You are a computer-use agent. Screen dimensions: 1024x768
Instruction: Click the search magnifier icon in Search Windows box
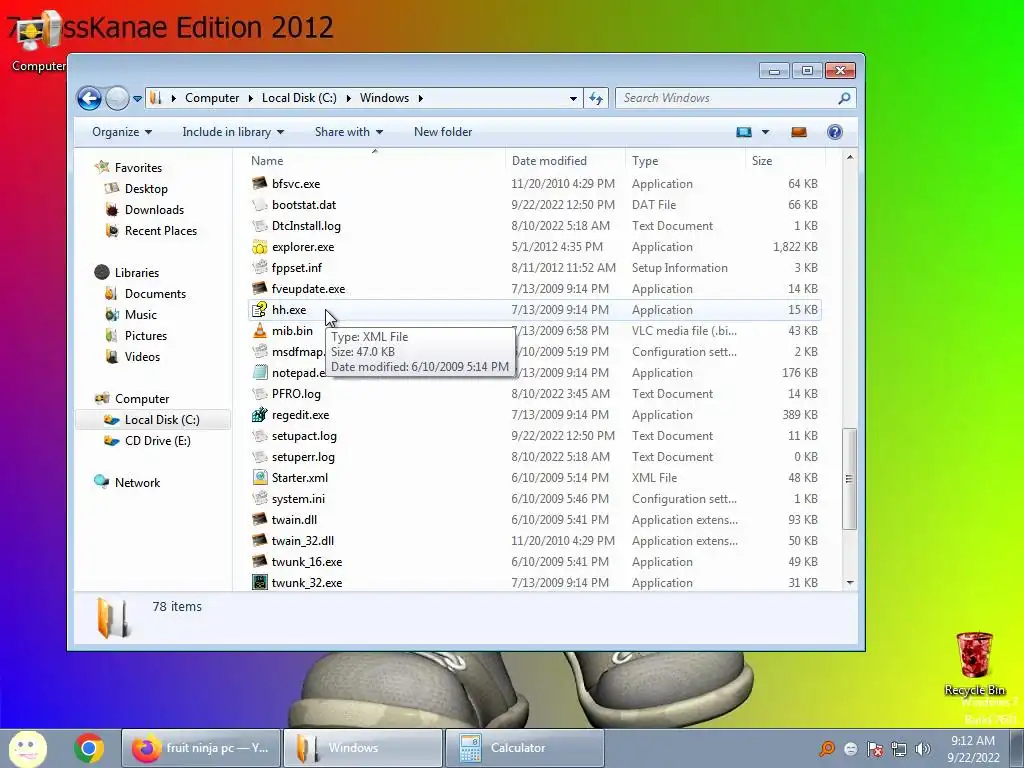pyautogui.click(x=844, y=98)
